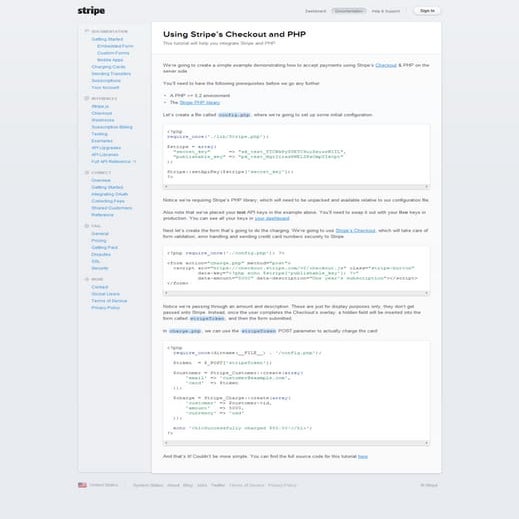
Task: Open the Disputes FAQ link
Action: (x=101, y=254)
